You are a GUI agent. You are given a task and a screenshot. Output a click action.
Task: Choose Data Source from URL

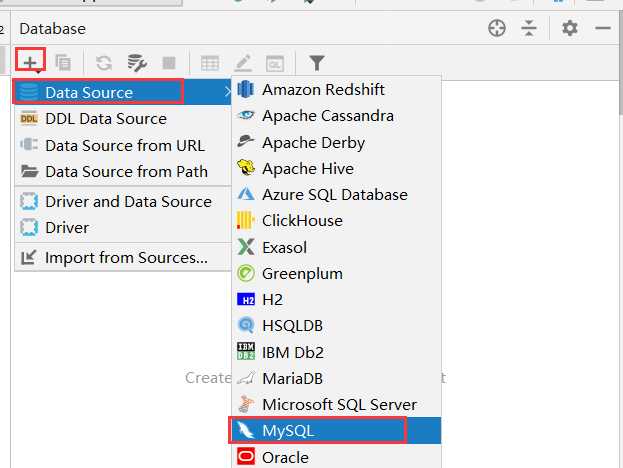123,145
